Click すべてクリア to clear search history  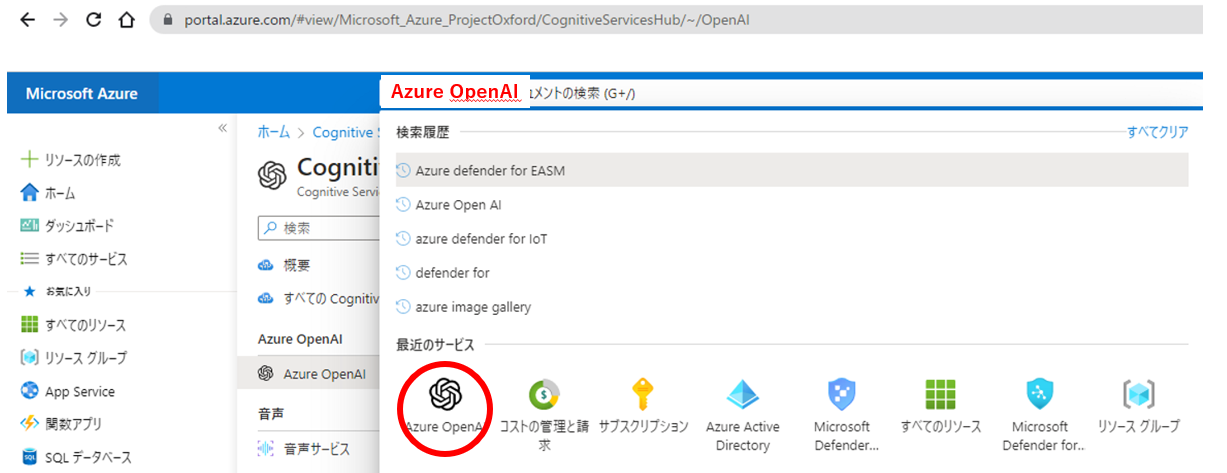point(1158,132)
